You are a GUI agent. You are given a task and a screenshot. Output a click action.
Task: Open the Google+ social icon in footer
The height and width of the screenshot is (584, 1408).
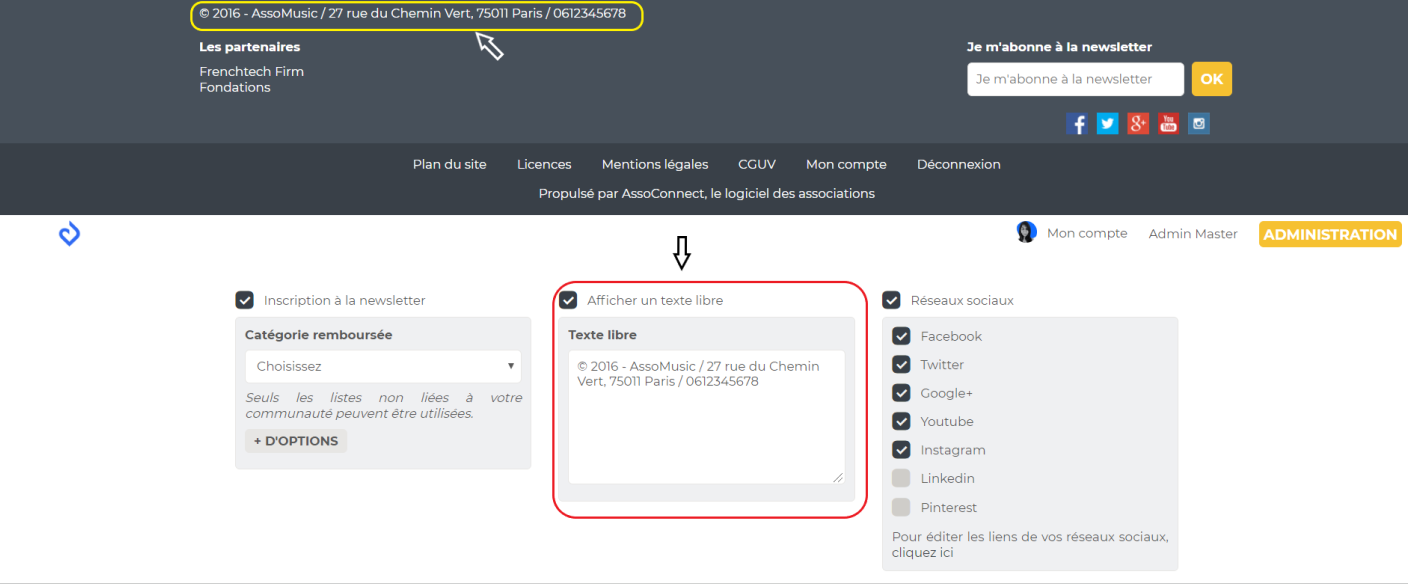pyautogui.click(x=1138, y=123)
